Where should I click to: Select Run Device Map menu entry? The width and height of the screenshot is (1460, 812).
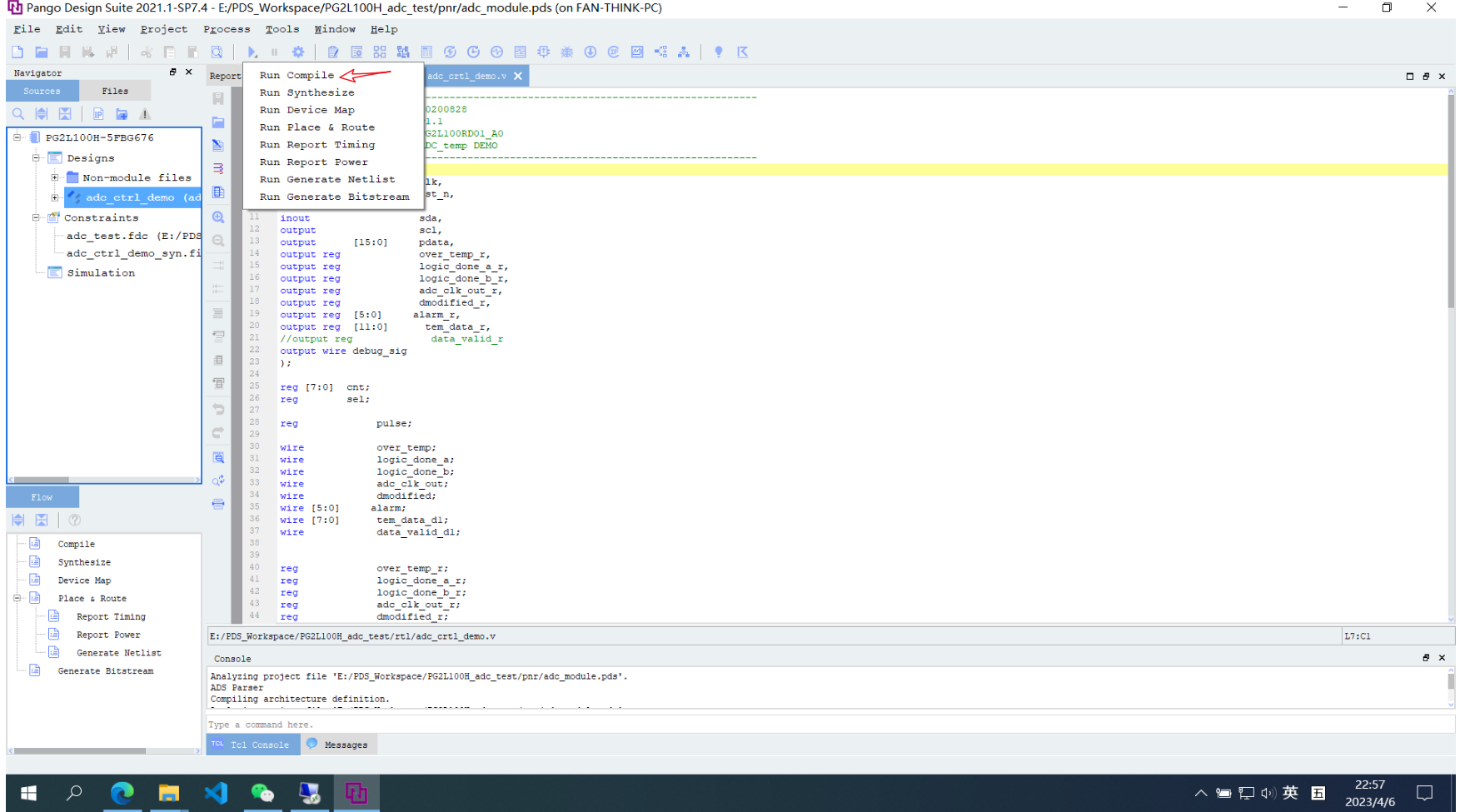click(x=306, y=110)
